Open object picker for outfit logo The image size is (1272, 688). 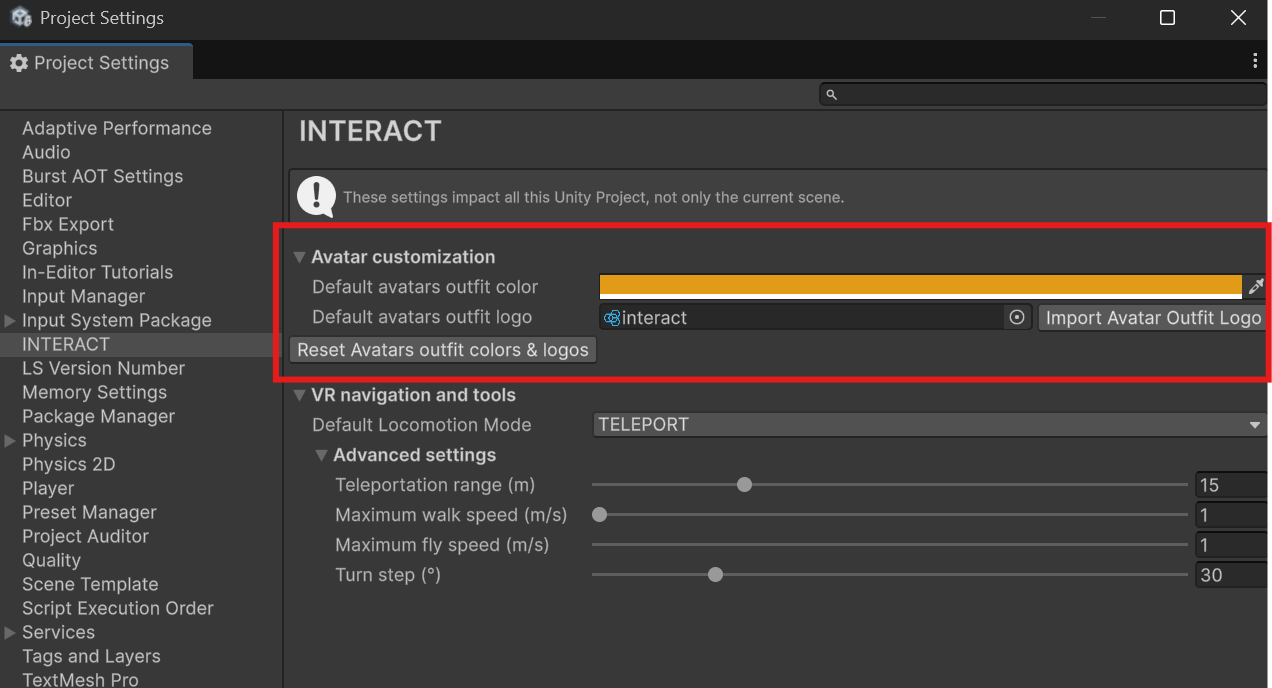1017,318
